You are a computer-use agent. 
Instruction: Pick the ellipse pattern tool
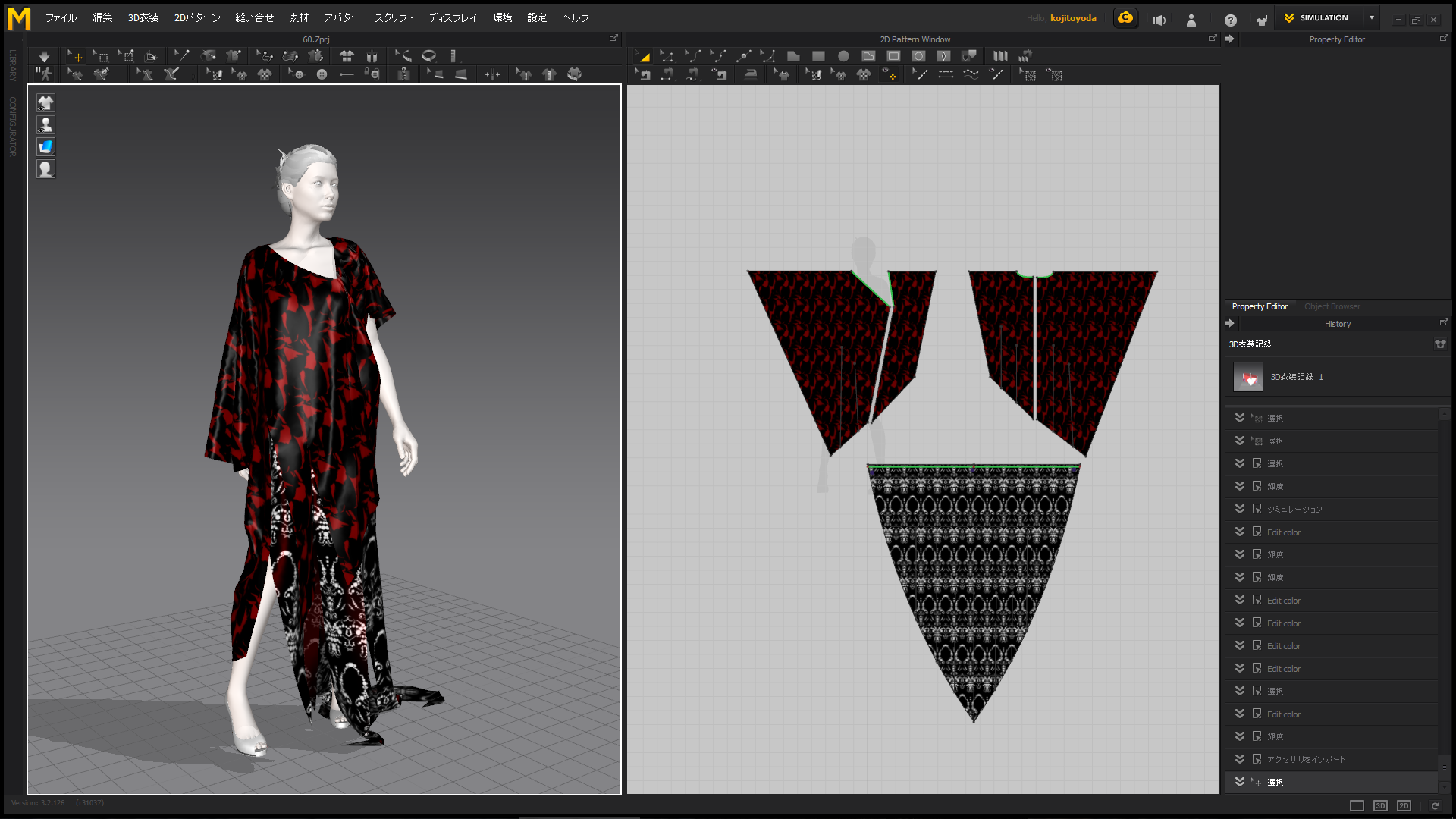point(843,56)
